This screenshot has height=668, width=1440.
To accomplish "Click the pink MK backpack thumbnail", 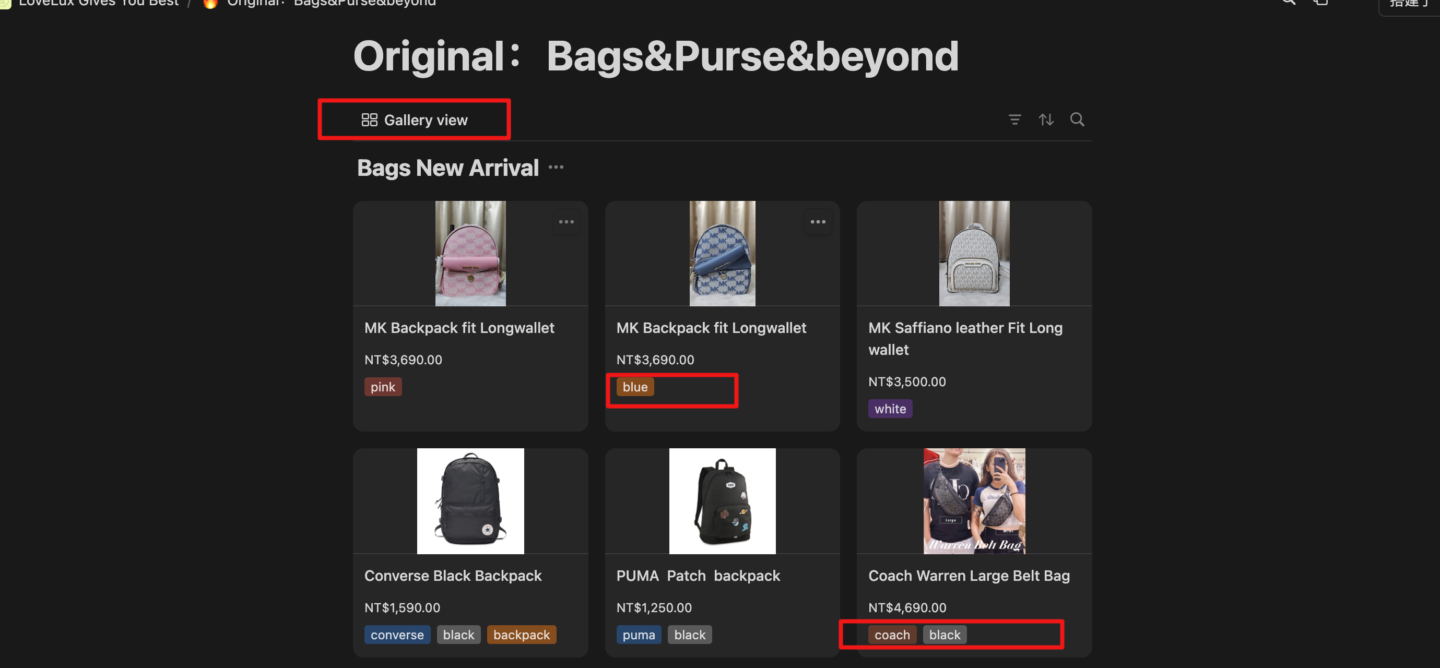I will pos(470,253).
